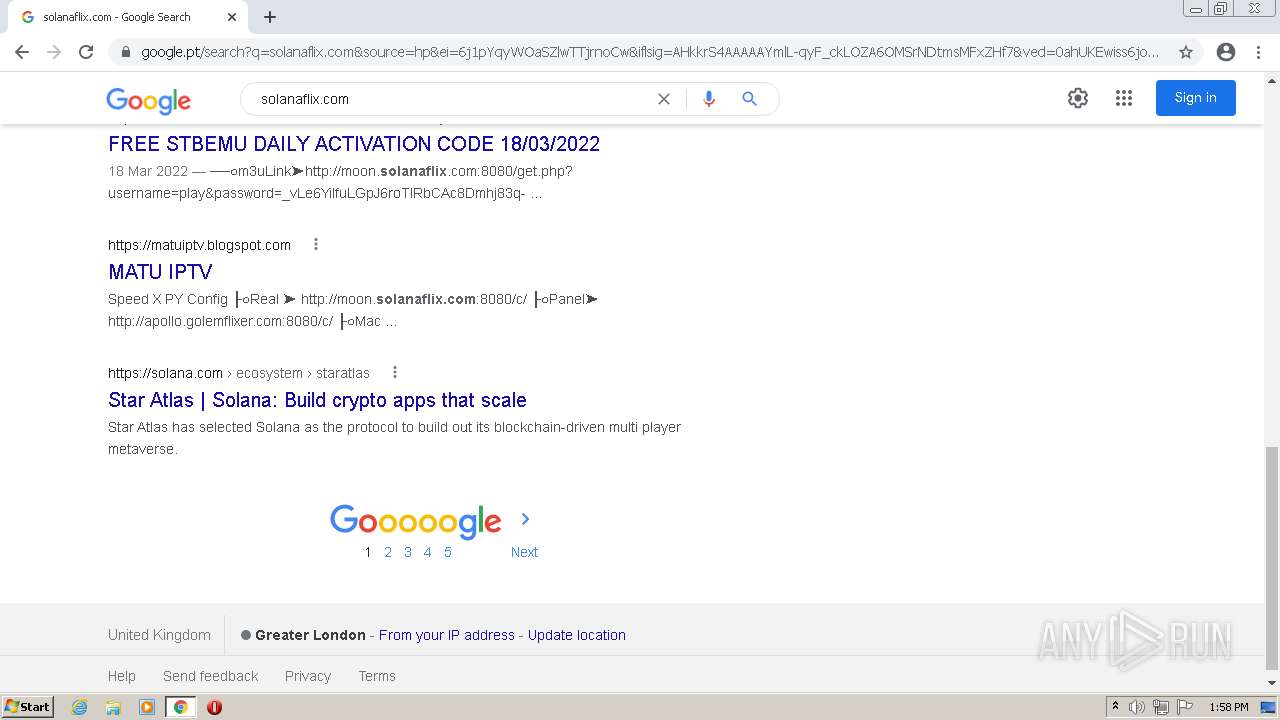Click the red Opera taskbar icon
1280x720 pixels.
(214, 707)
